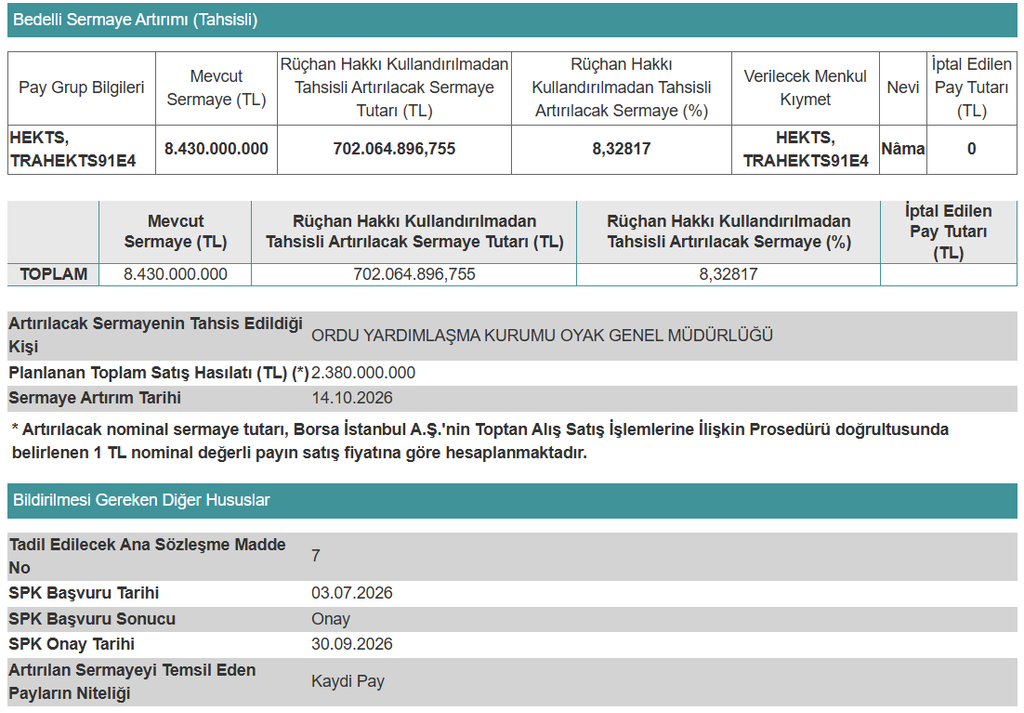Screen dimensions: 1024x713
Task: Select the TOPLAM row label
Action: point(54,274)
